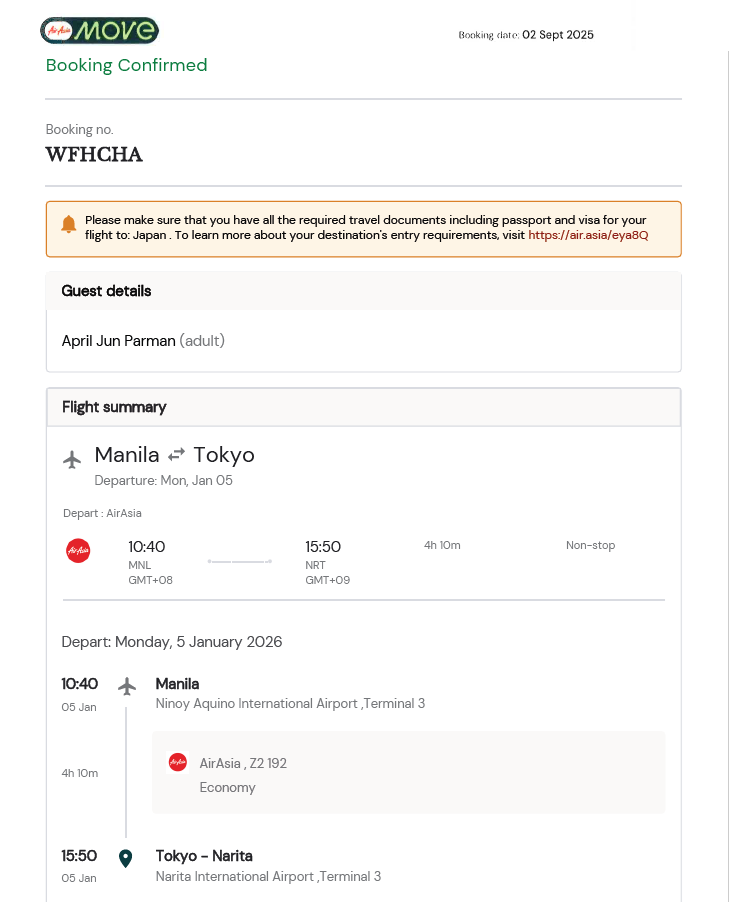The width and height of the screenshot is (729, 902).
Task: Click Narita International Airport Terminal 3 text
Action: click(x=268, y=877)
